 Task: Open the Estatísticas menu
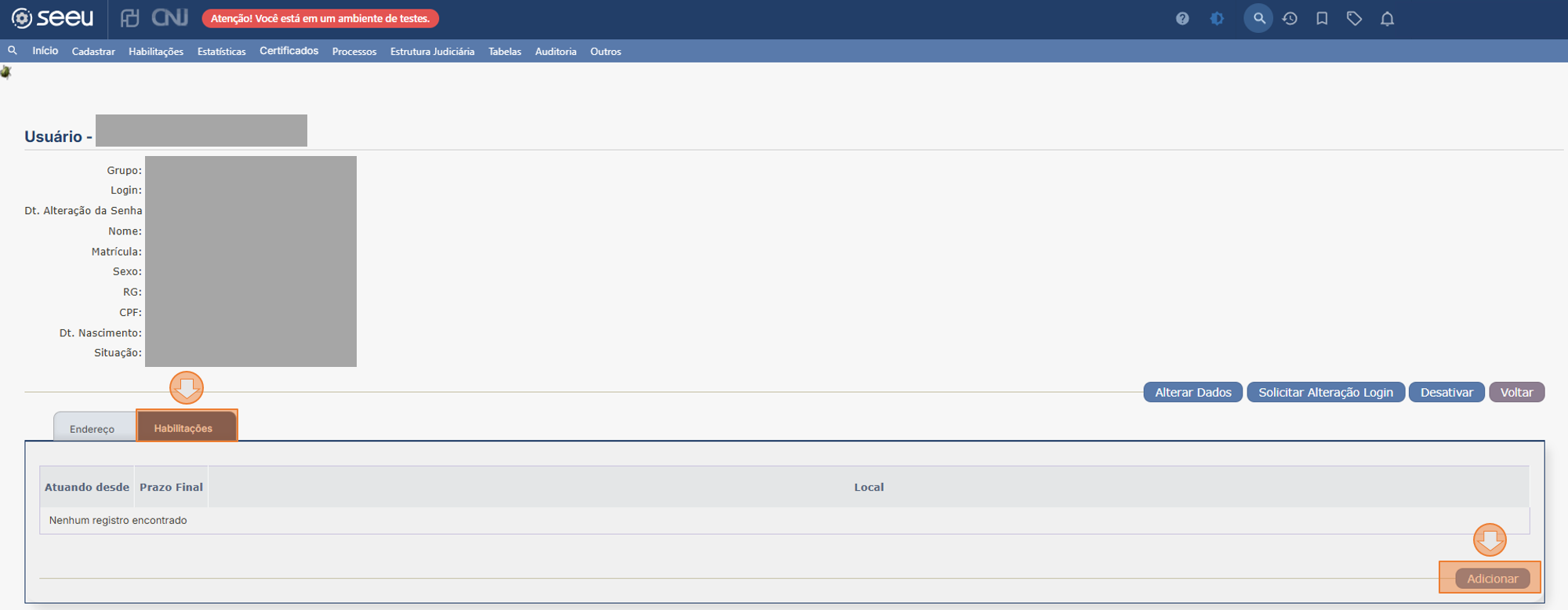(221, 52)
